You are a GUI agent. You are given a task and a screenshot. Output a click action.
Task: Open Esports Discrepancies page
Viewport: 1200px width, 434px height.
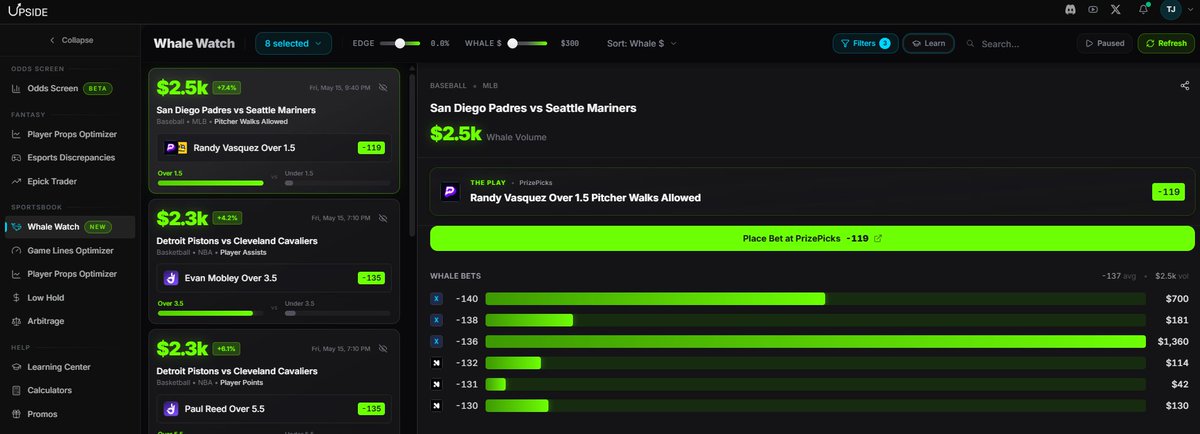click(x=70, y=157)
